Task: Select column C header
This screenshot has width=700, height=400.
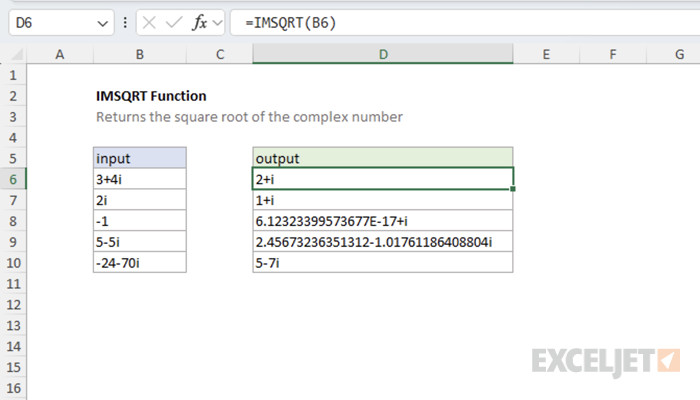Action: point(220,54)
